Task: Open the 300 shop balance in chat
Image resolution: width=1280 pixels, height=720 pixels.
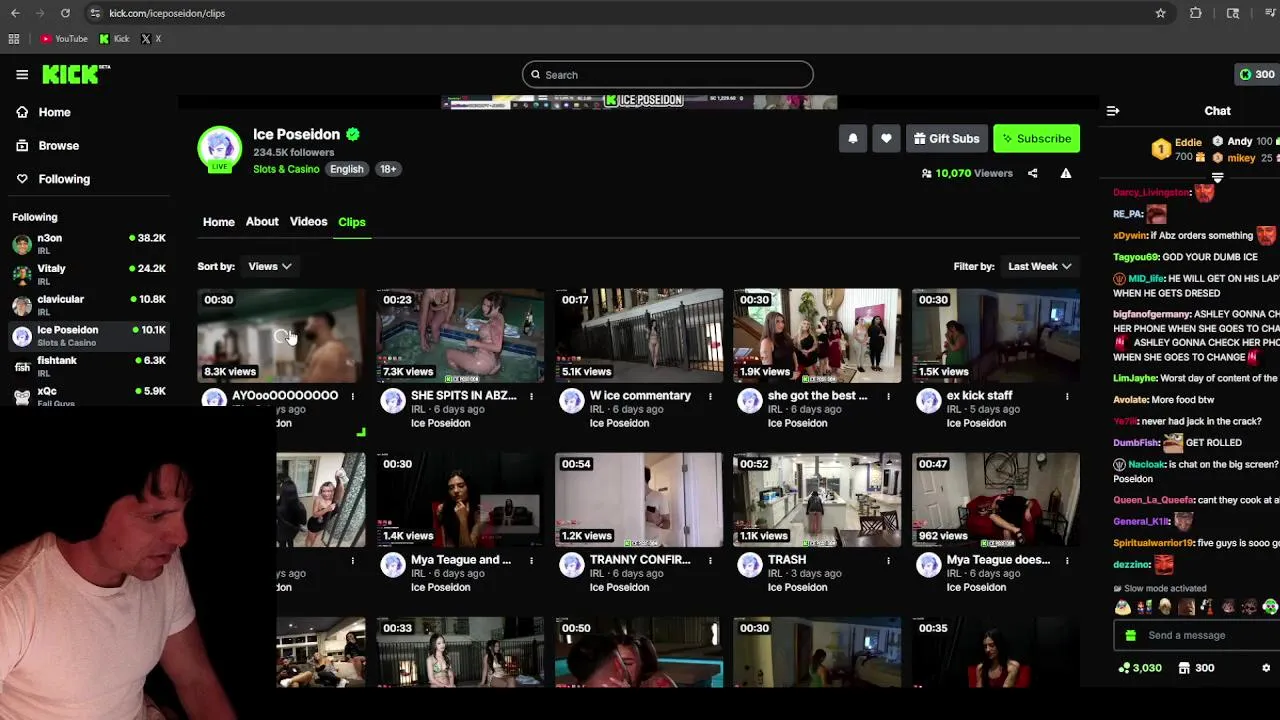Action: click(x=1196, y=668)
